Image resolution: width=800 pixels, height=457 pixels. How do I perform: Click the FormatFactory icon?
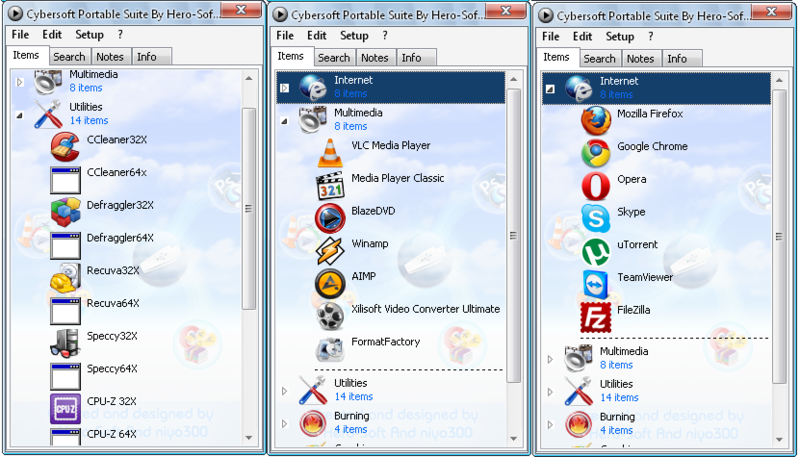tap(330, 349)
